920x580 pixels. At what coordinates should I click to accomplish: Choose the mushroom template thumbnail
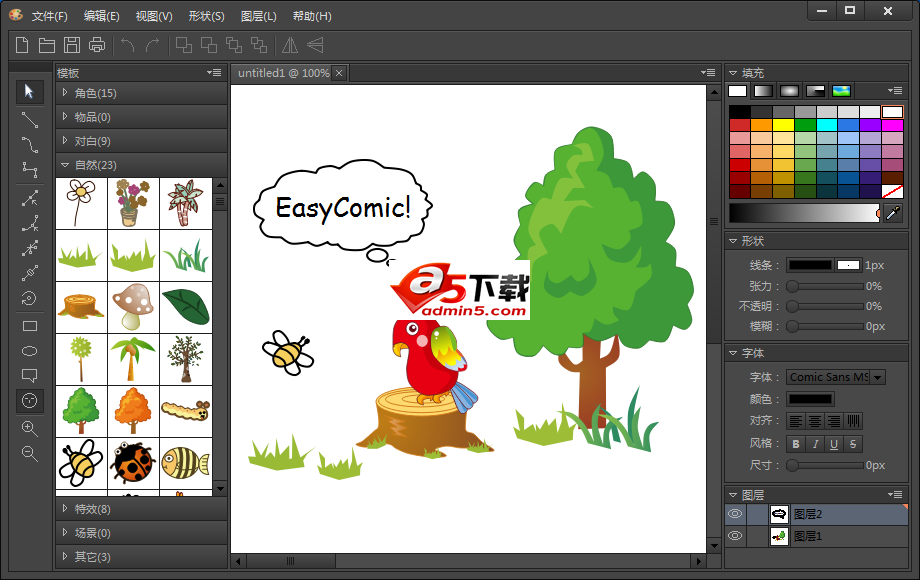coord(133,307)
